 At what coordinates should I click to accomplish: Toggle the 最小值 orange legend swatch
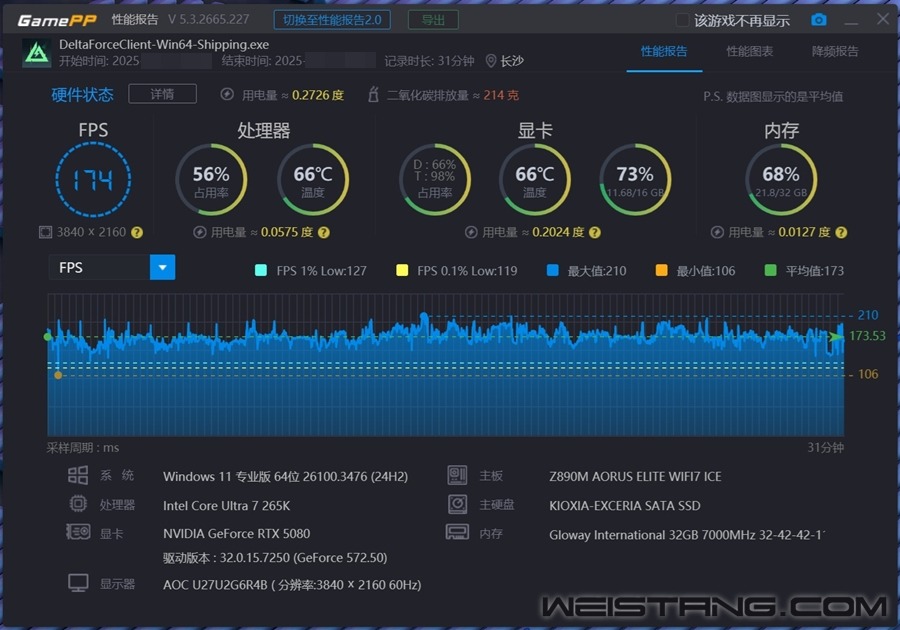point(661,270)
